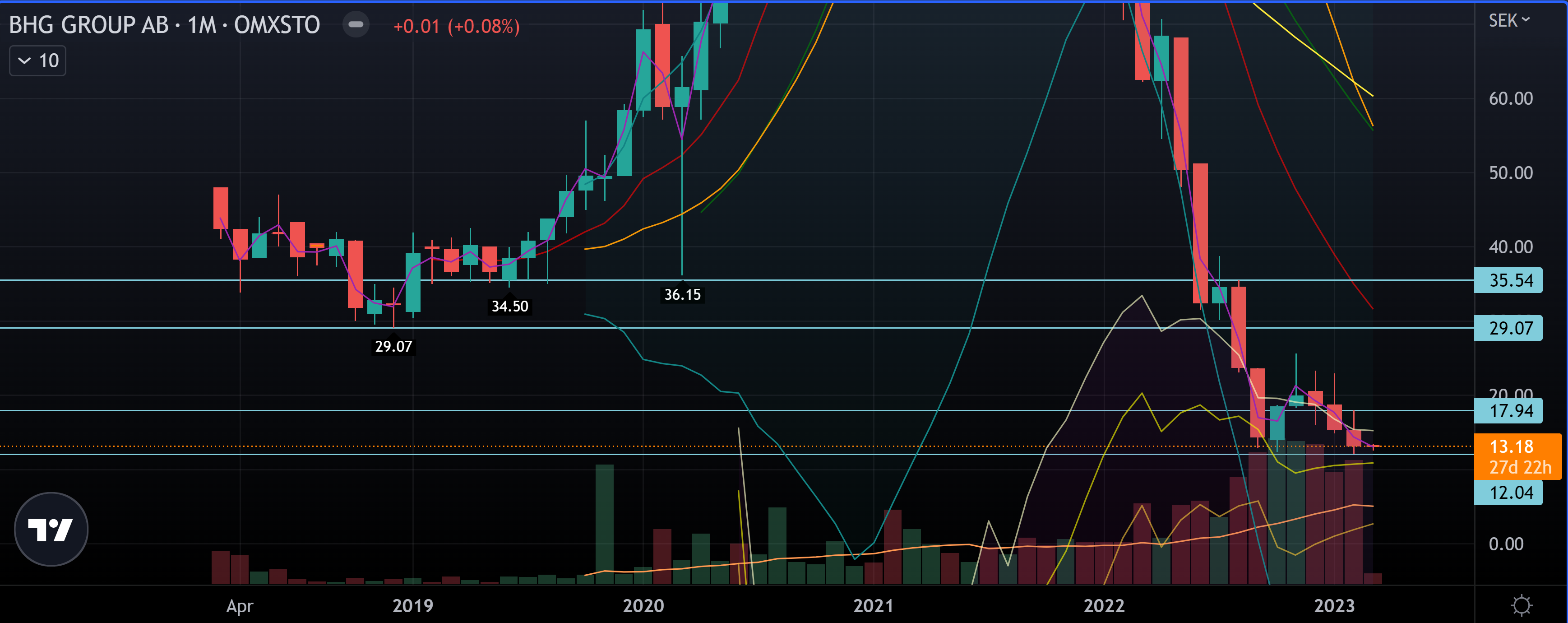Click the 2021 time axis label
1568x623 pixels.
click(x=873, y=605)
